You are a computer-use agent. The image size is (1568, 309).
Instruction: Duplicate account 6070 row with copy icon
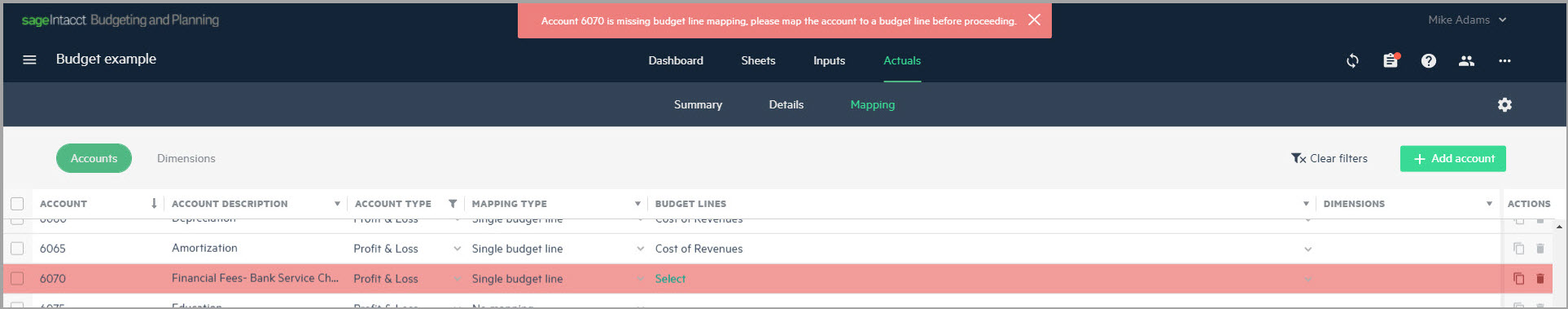pyautogui.click(x=1518, y=279)
